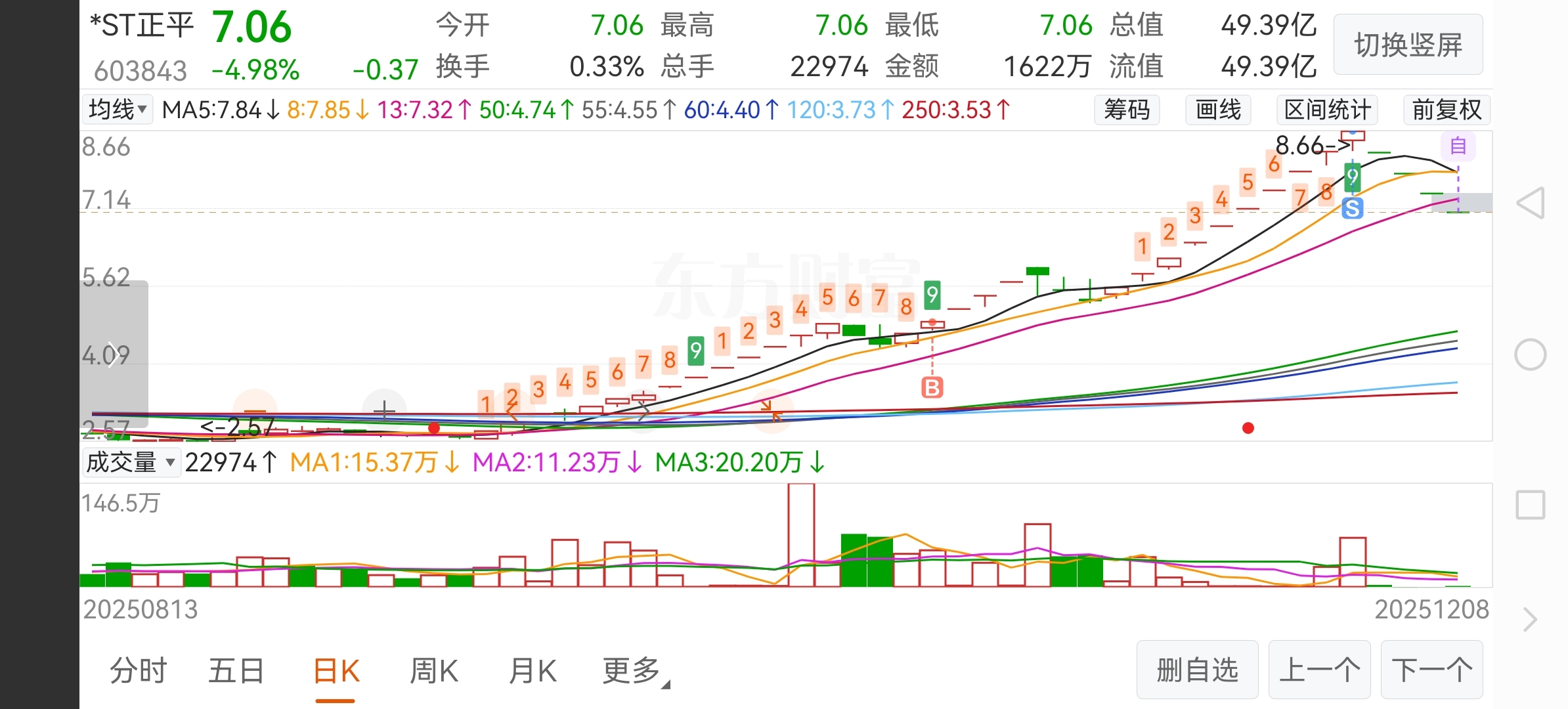Switch to the 分时 tab
Screen dimensions: 1568x709
[x=138, y=671]
